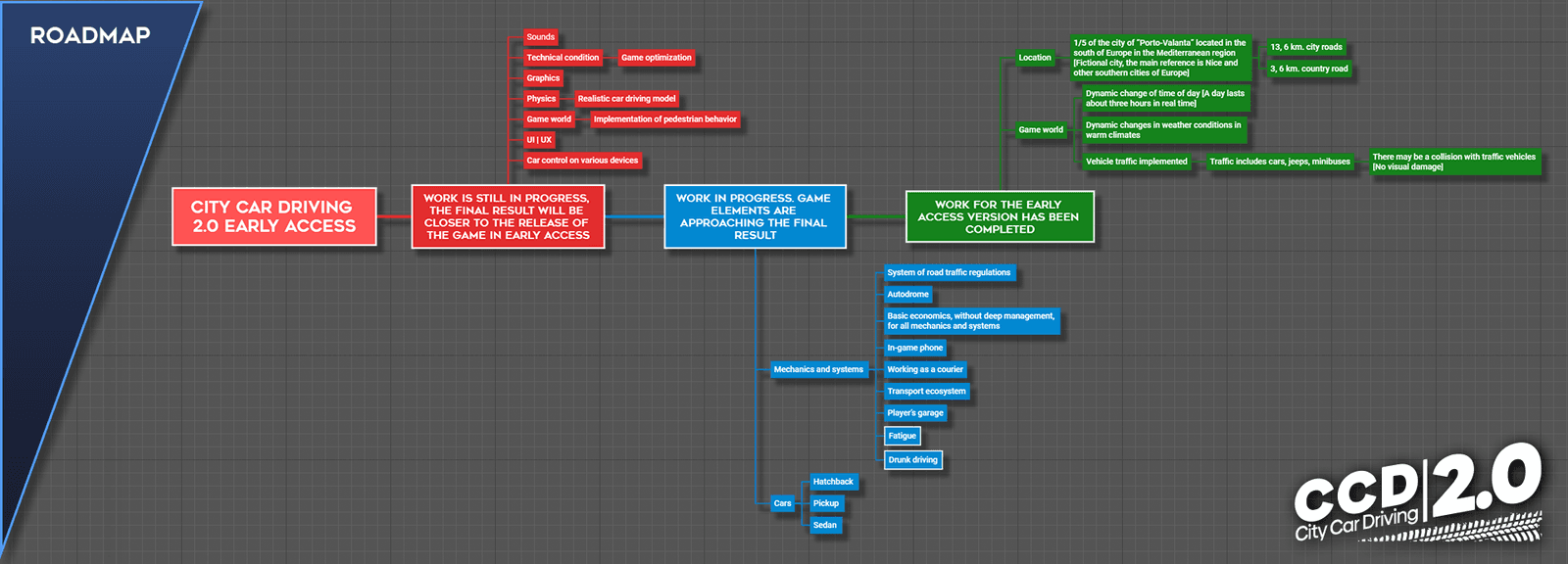
Task: Click the blue "Cars" node
Action: click(782, 503)
